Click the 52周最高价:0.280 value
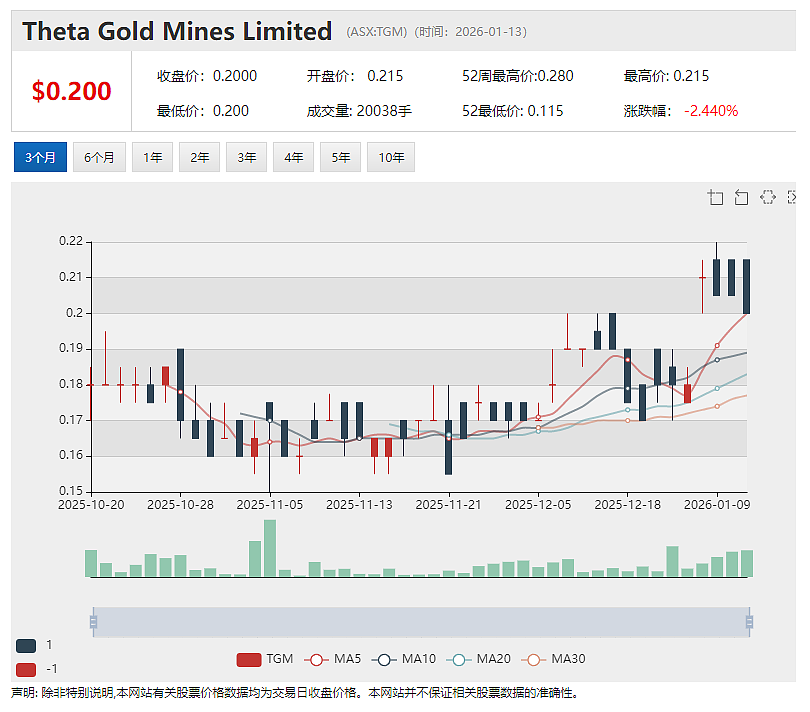810x712 pixels. [x=518, y=76]
